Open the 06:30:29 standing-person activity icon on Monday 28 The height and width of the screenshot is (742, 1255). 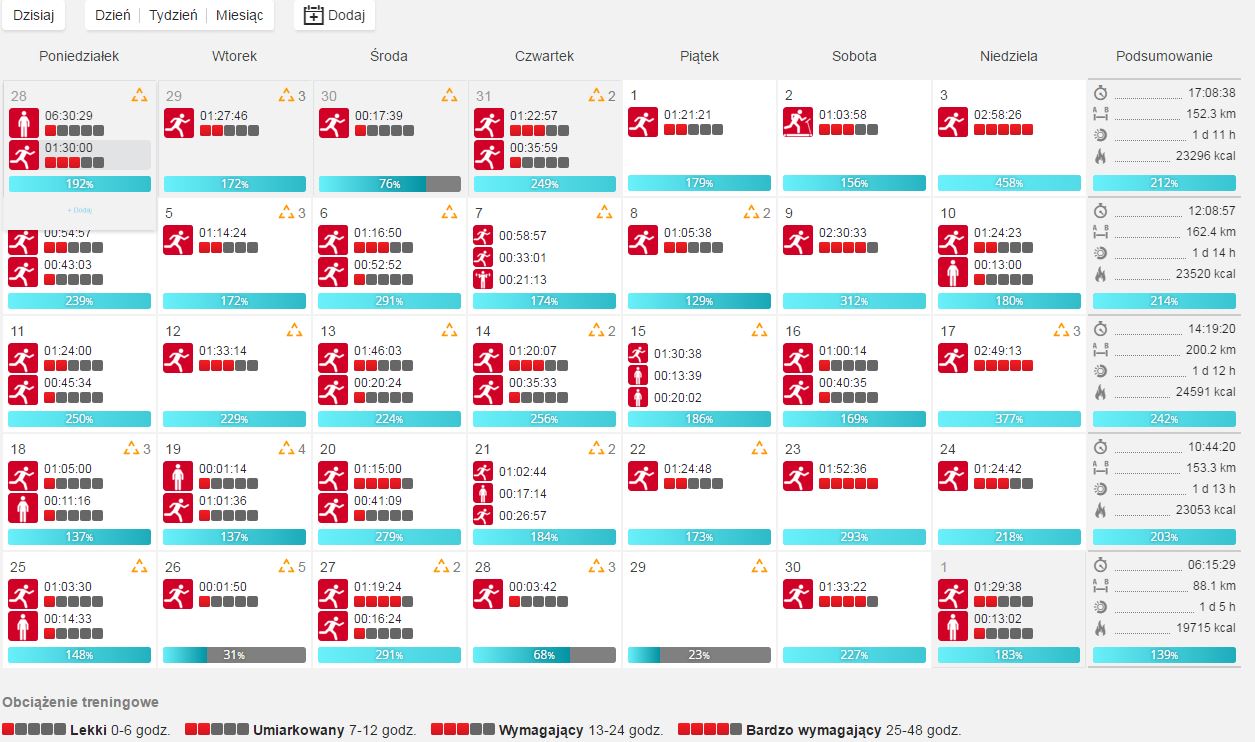click(24, 122)
